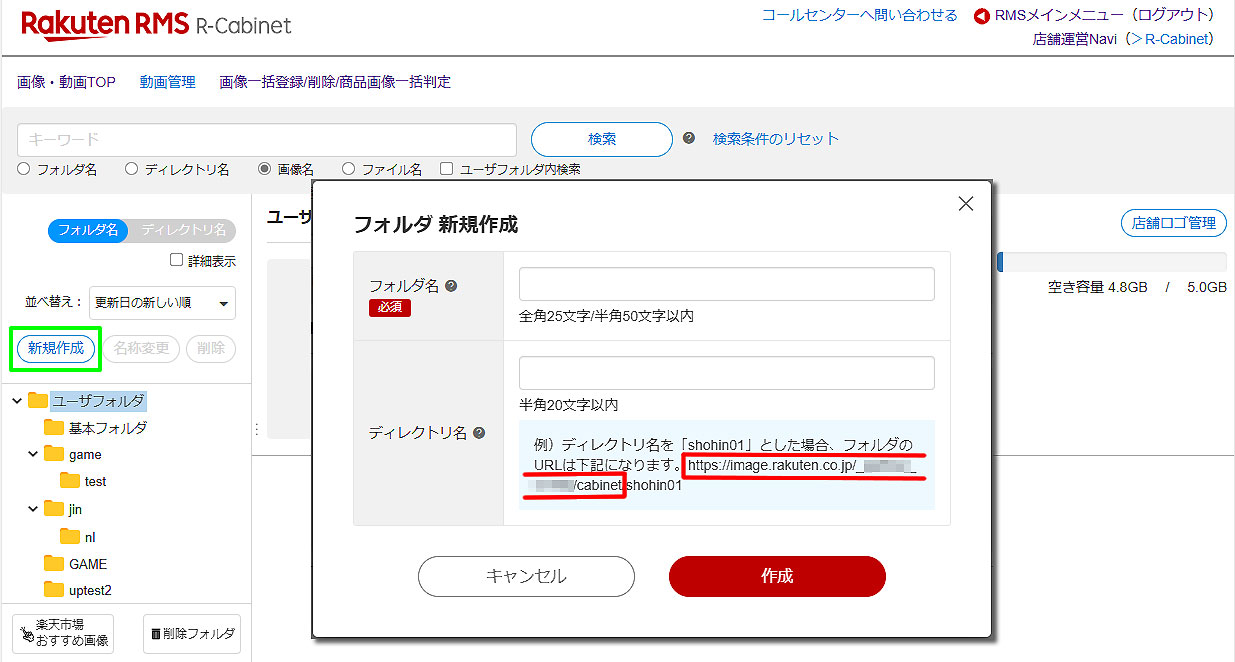Click the help icon beside ディレクトリ名 label

click(x=479, y=433)
